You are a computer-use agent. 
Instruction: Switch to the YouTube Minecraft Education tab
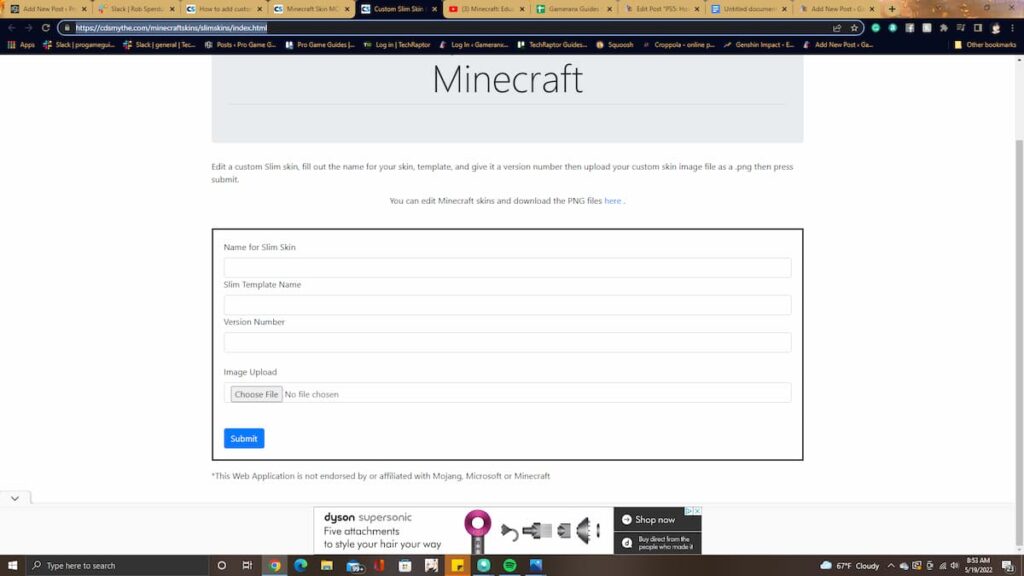click(487, 9)
